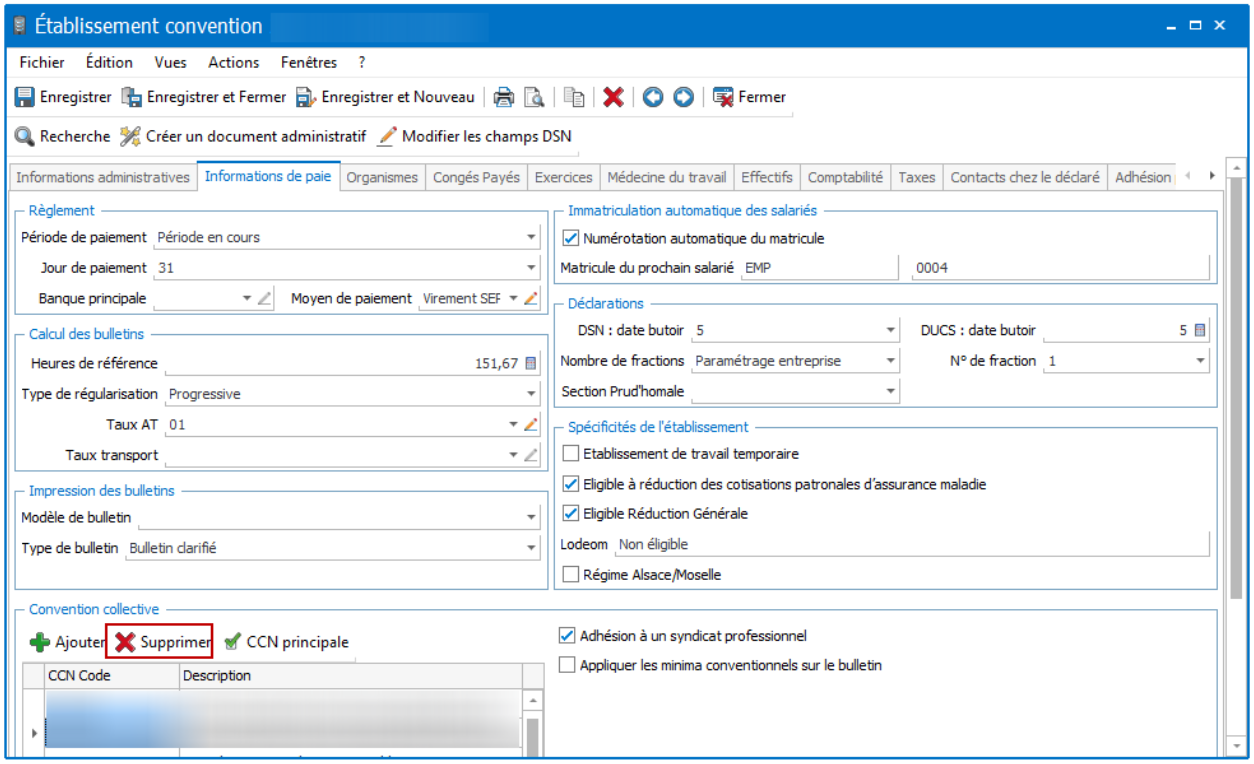
Task: Click Matricule prefix field EMP
Action: pyautogui.click(x=819, y=268)
